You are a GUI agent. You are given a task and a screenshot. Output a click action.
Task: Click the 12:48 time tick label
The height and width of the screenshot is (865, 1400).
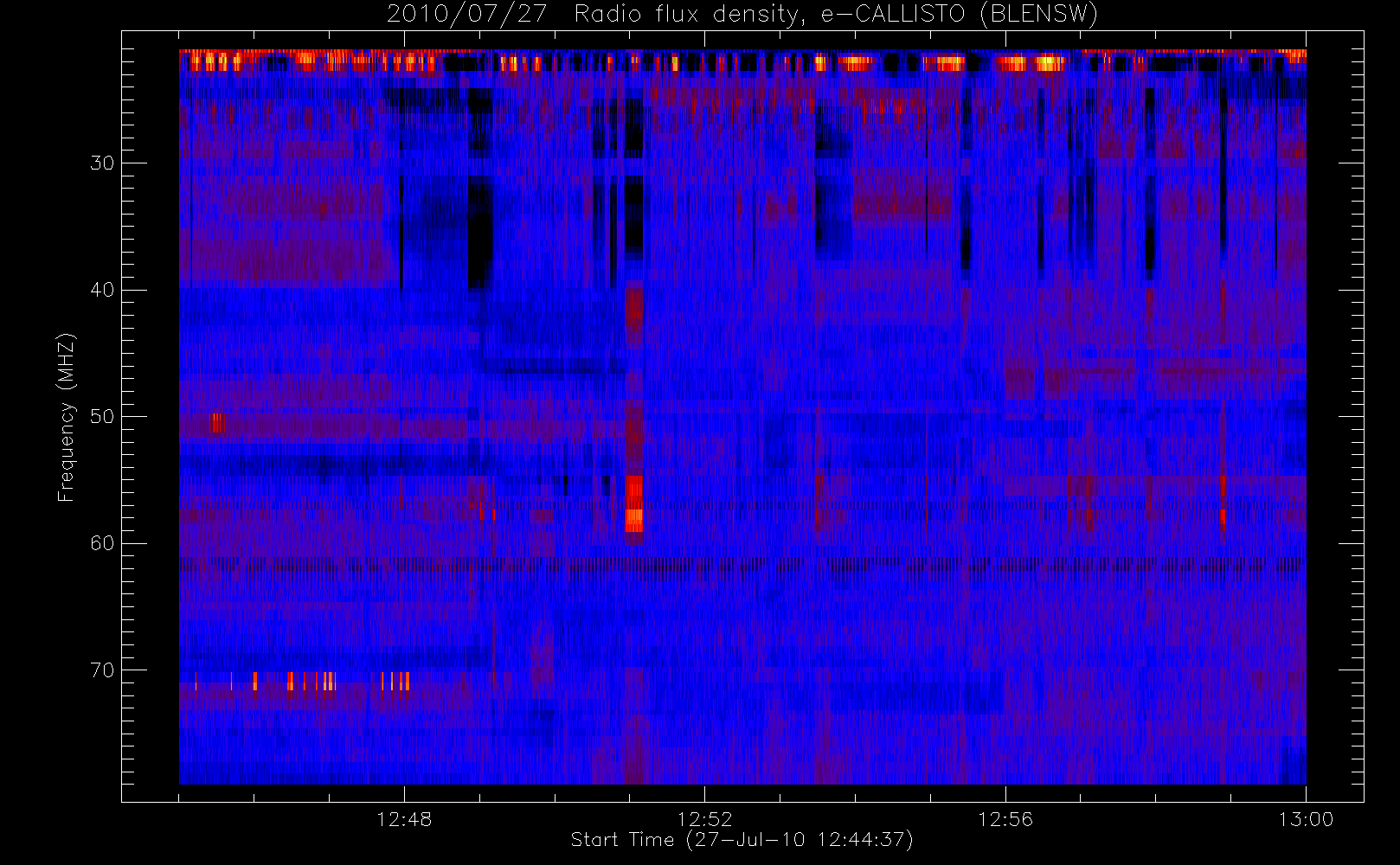click(x=404, y=819)
